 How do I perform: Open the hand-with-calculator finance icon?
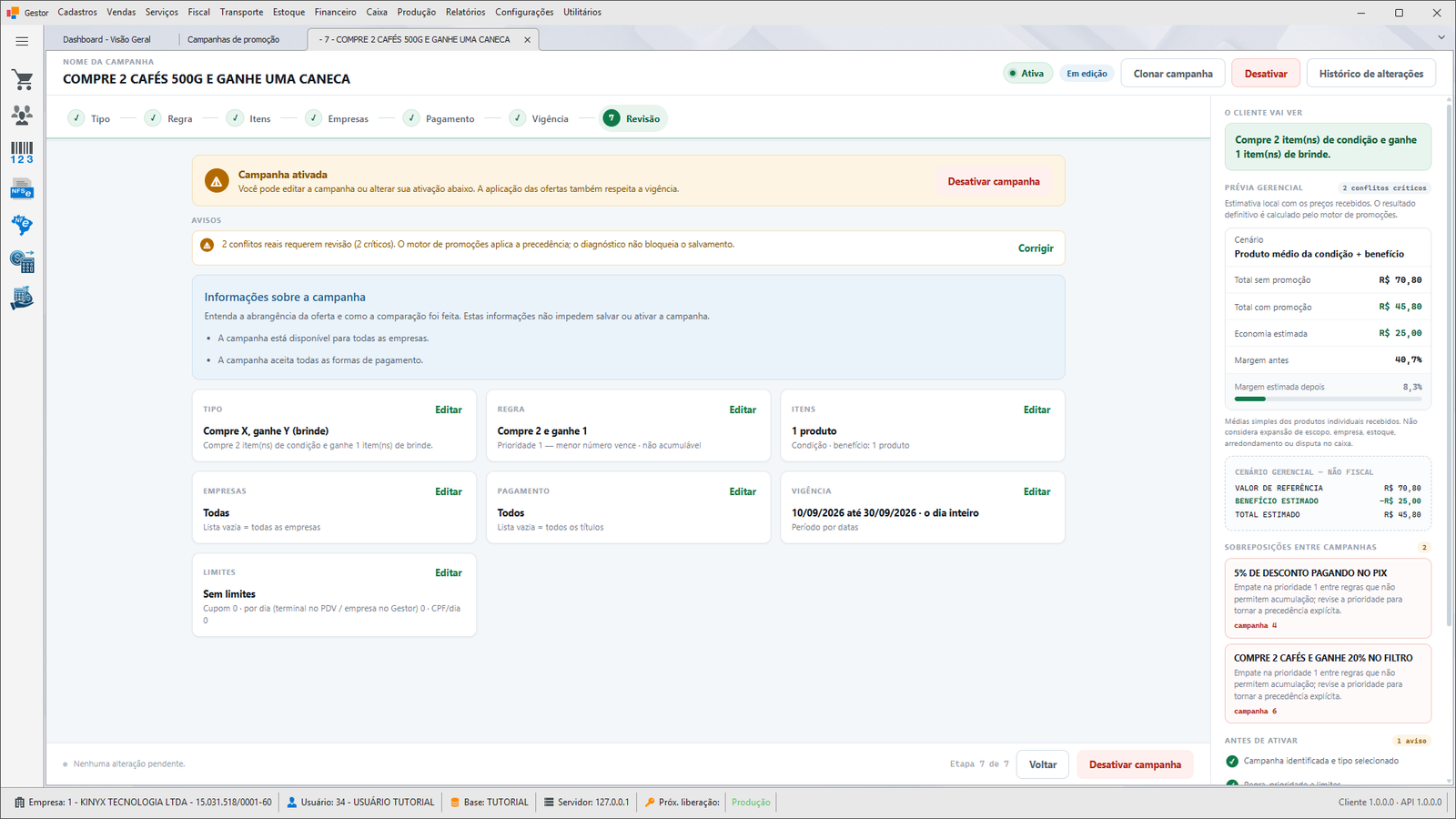(22, 298)
